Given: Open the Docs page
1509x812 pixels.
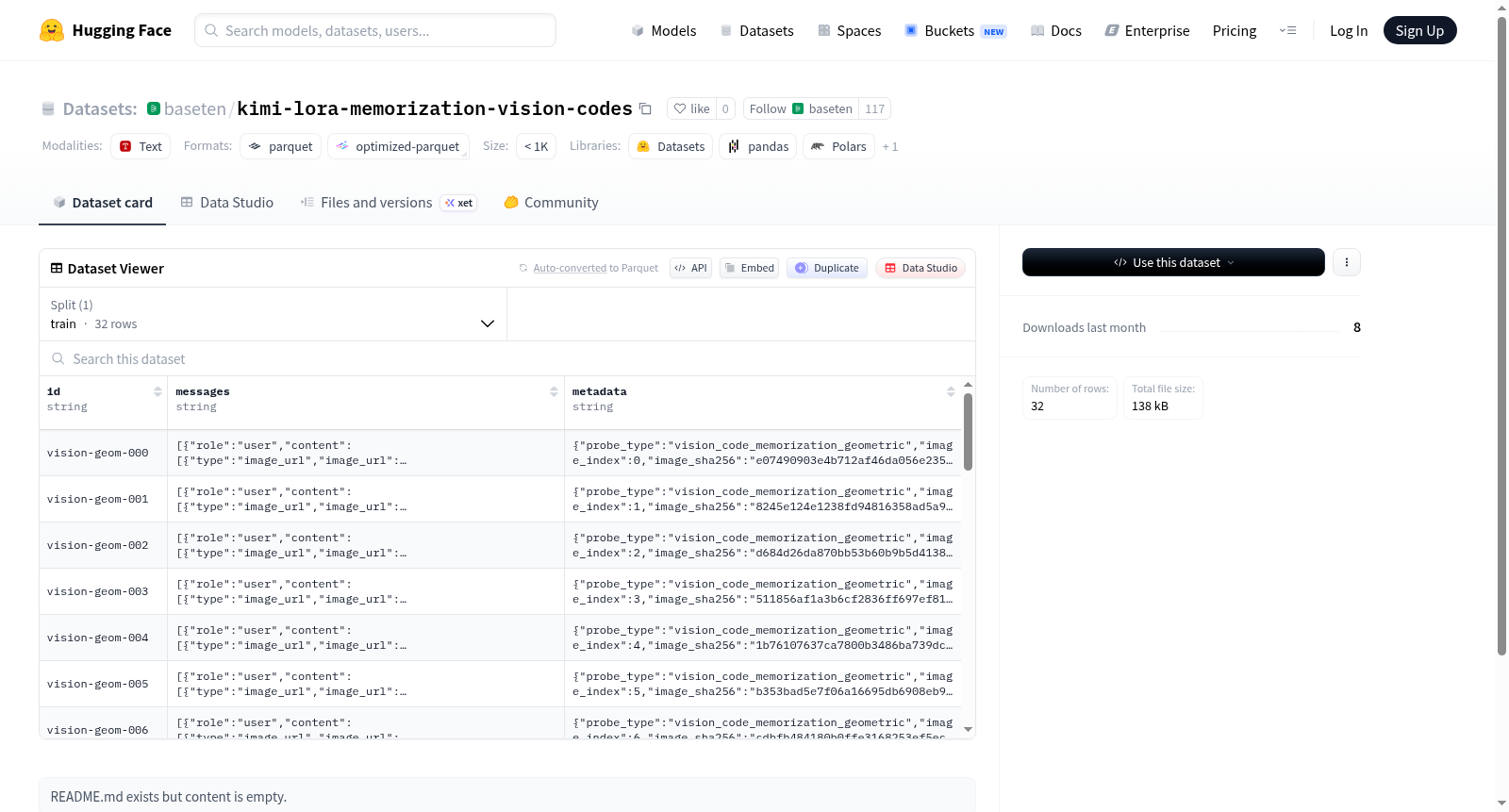Looking at the screenshot, I should point(1056,31).
